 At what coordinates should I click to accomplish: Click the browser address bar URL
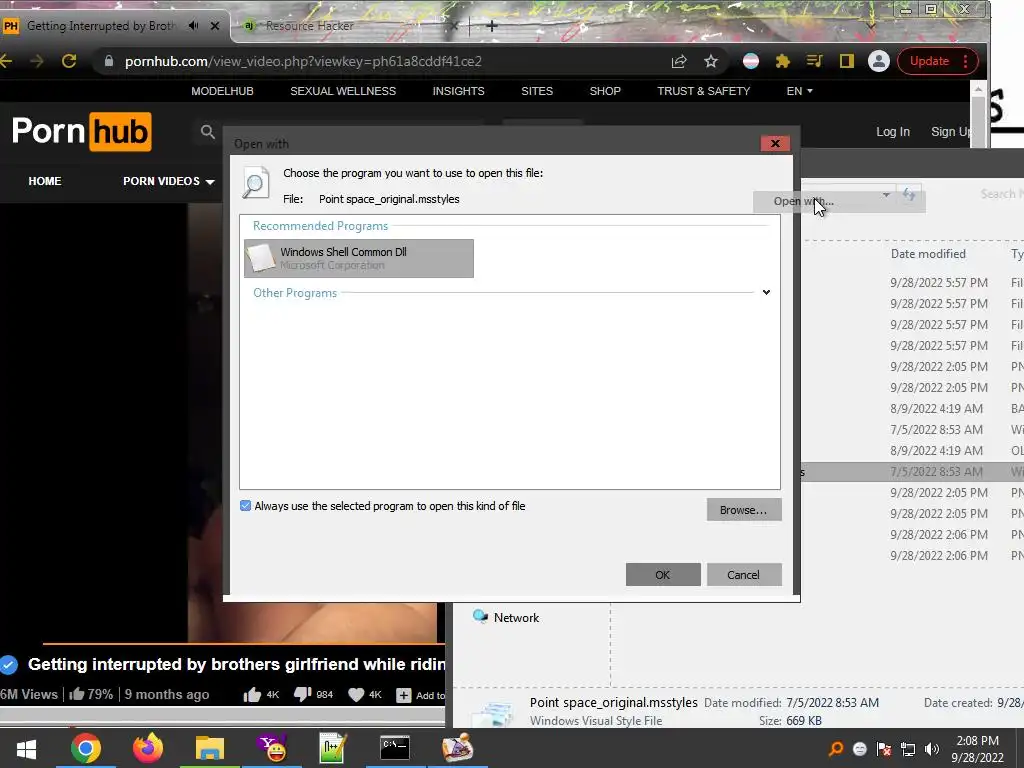[x=303, y=61]
